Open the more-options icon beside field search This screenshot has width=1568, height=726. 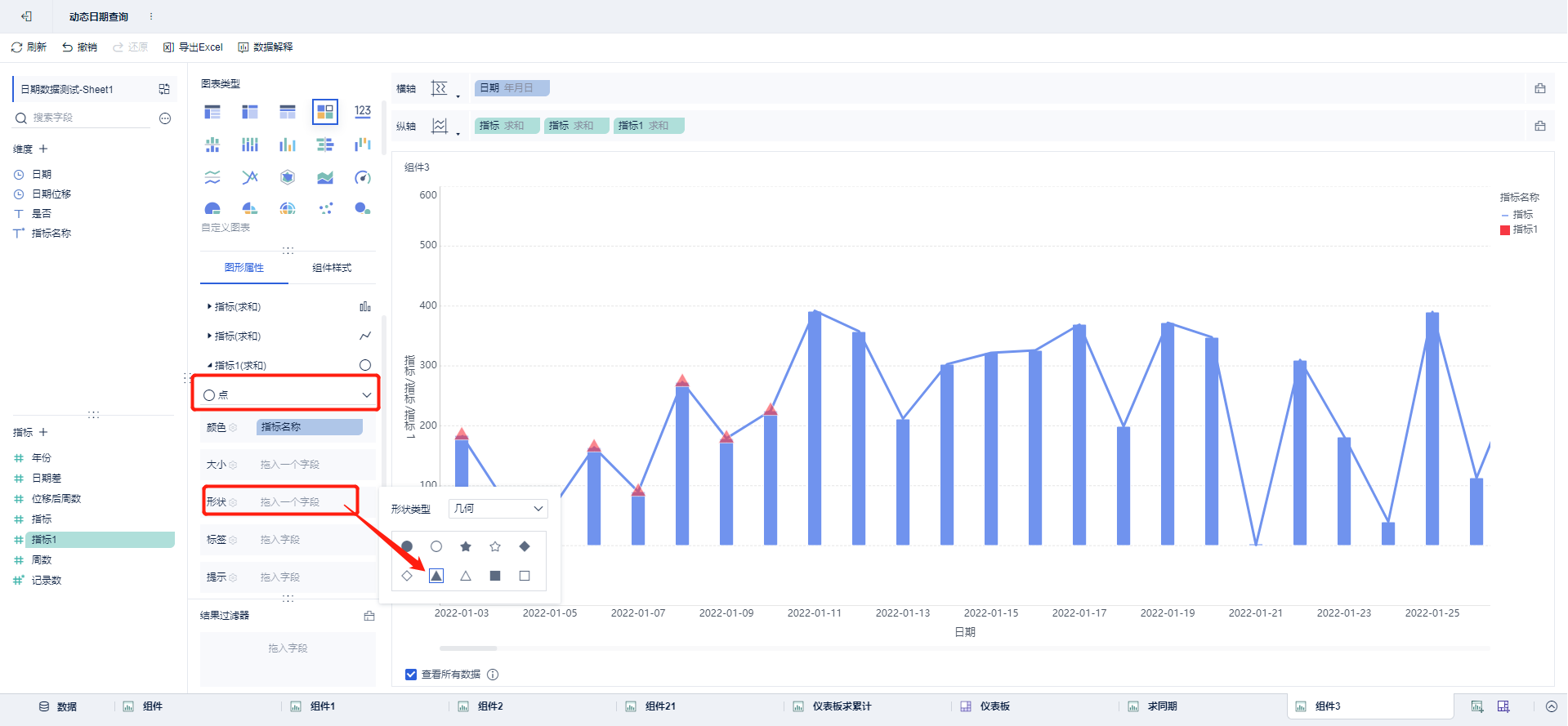(x=165, y=118)
